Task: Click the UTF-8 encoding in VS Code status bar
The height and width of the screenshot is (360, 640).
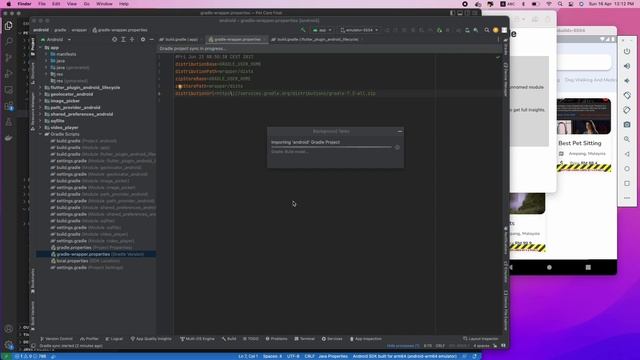Action: click(x=293, y=356)
